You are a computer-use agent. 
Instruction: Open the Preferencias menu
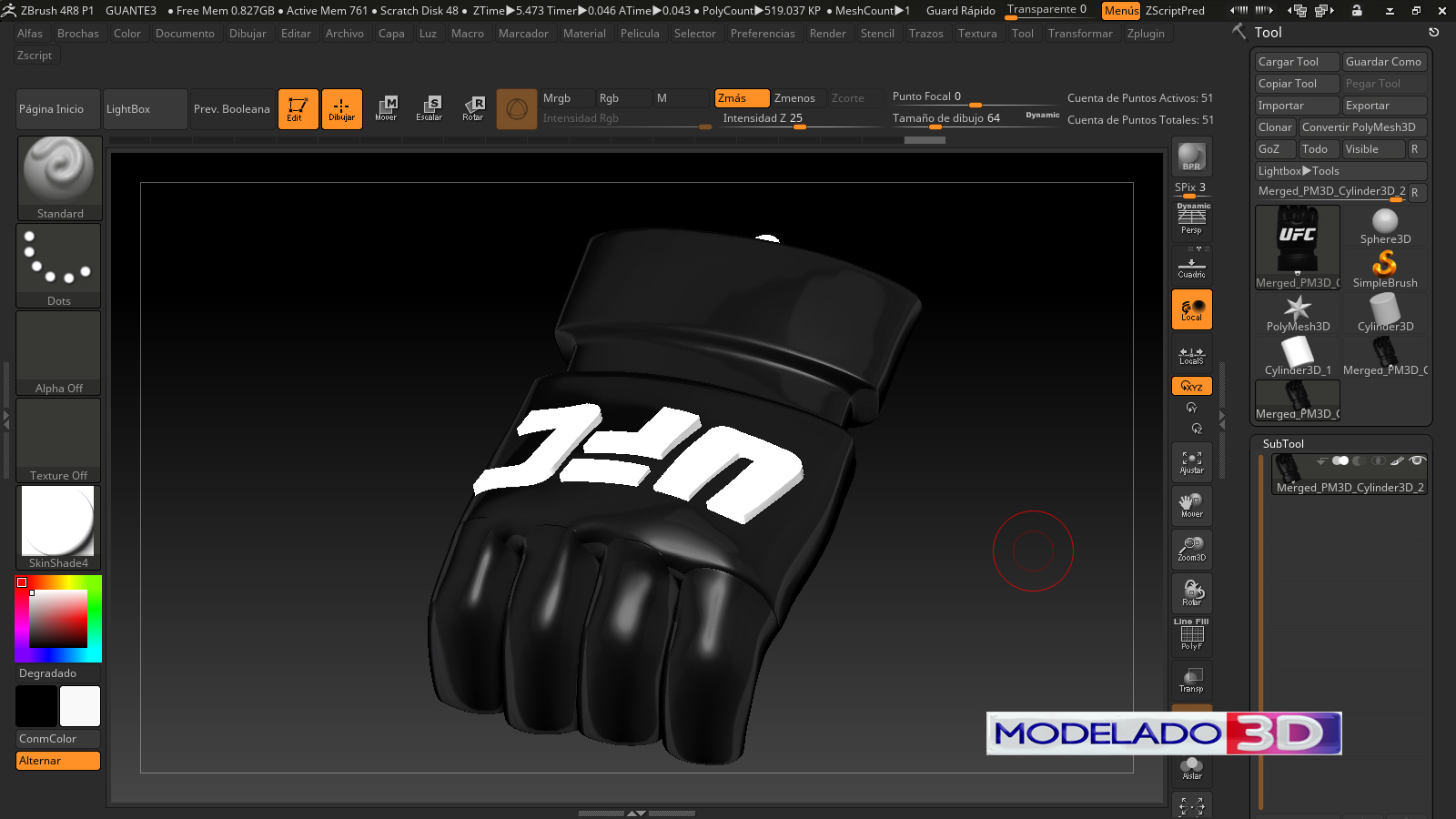click(x=763, y=34)
